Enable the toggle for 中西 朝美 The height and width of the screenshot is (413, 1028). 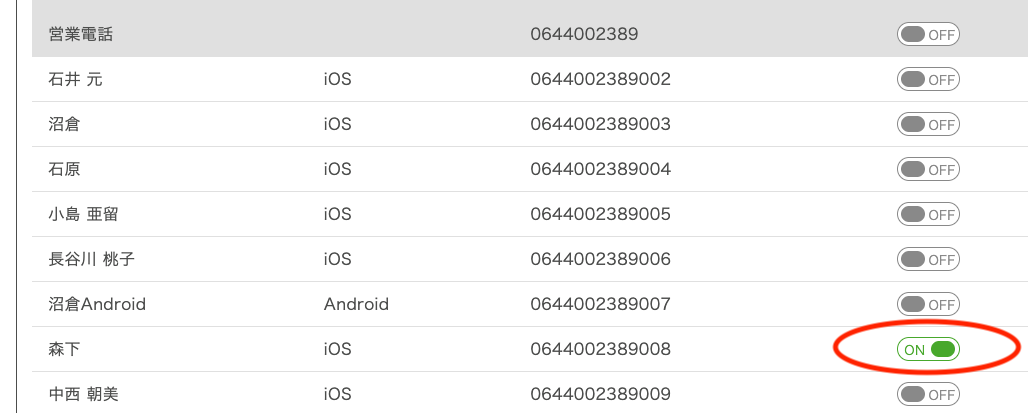point(928,394)
